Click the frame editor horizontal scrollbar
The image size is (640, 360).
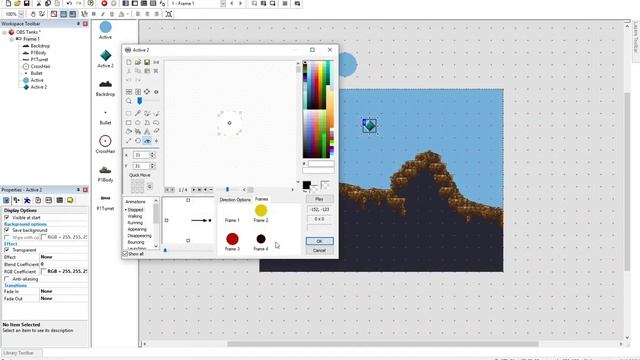click(268, 189)
